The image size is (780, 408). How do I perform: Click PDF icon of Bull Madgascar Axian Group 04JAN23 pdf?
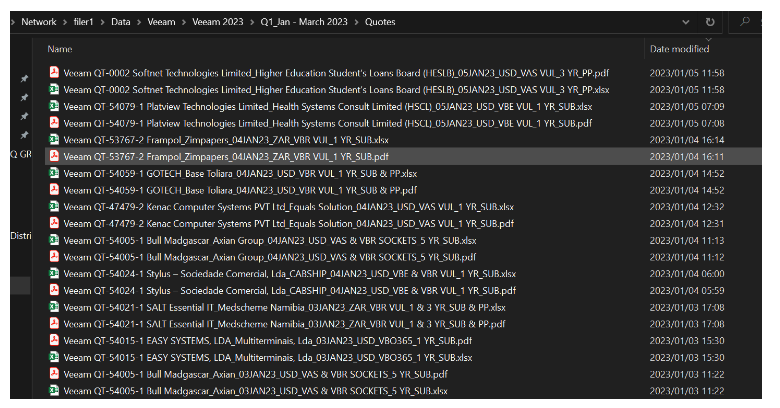[54, 257]
